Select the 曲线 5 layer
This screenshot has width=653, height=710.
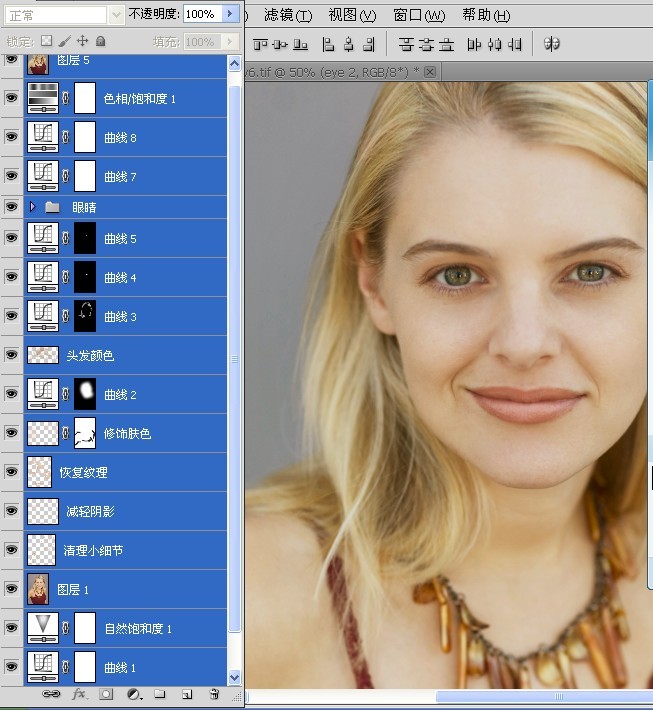pos(125,238)
